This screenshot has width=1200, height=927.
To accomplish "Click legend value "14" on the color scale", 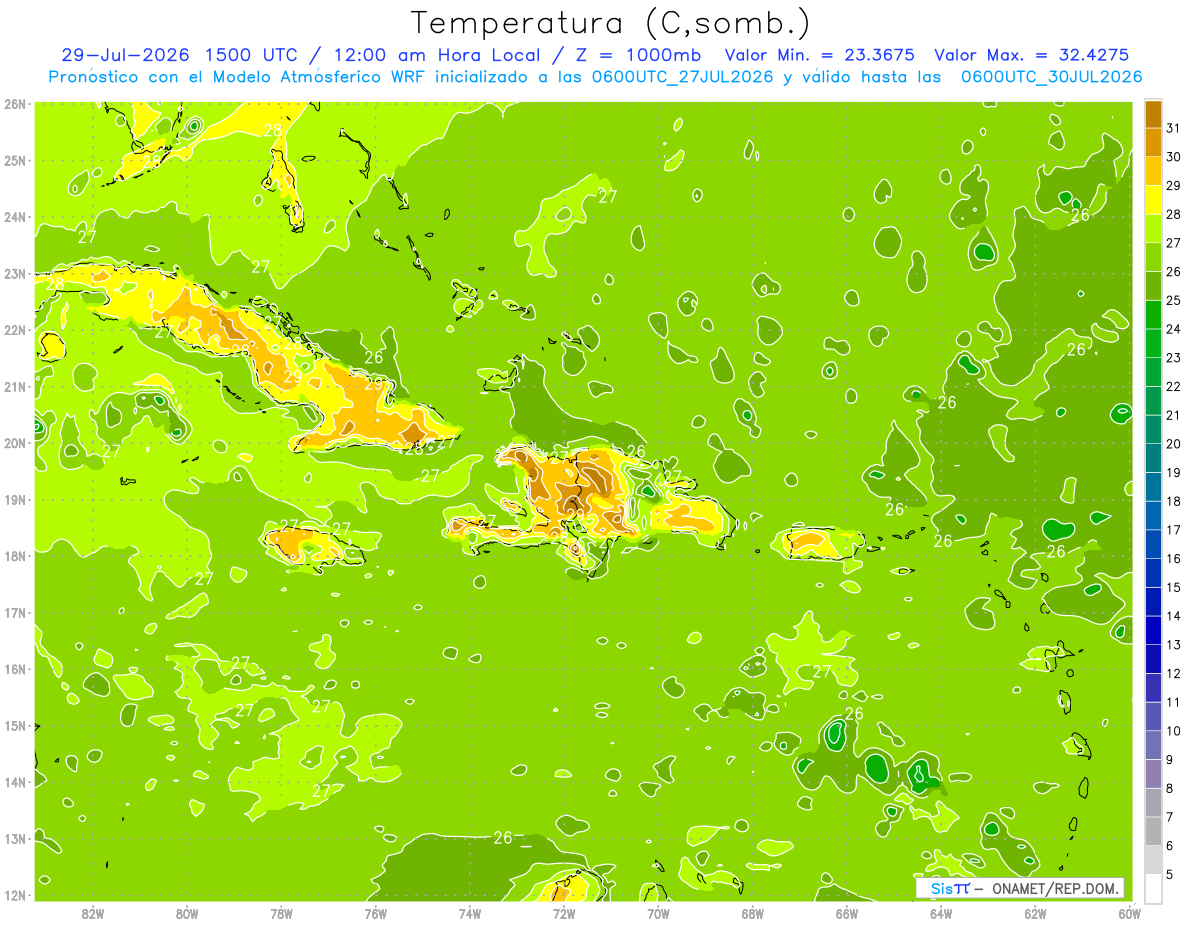I will [1174, 616].
